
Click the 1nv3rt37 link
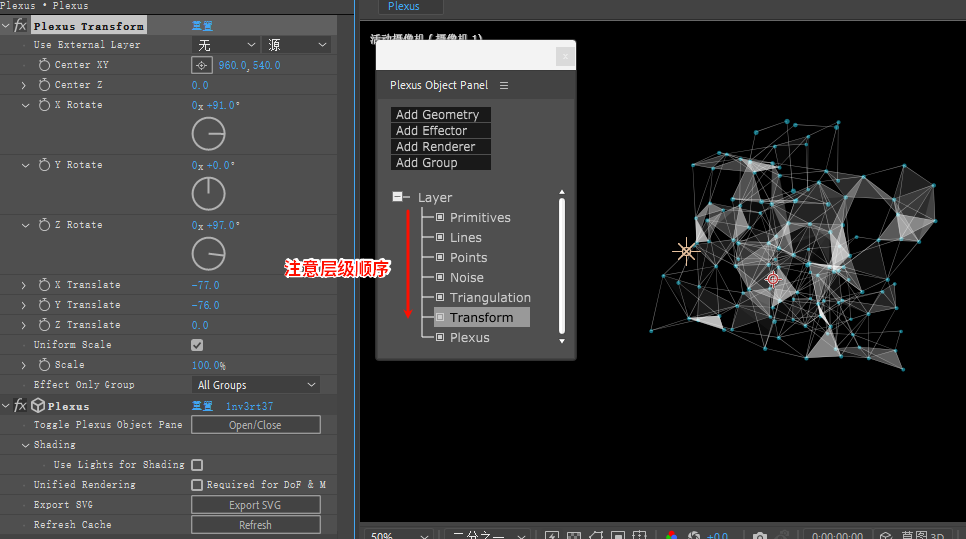pyautogui.click(x=250, y=406)
